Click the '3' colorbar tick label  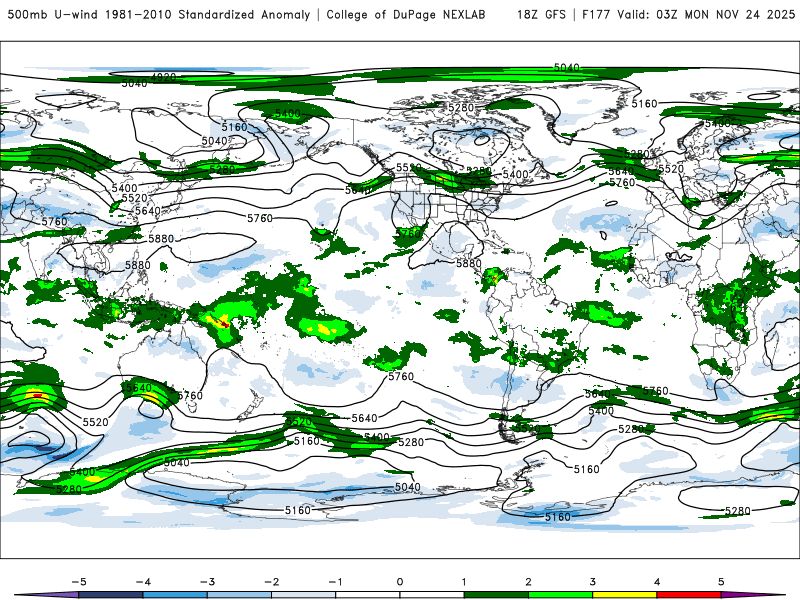(x=593, y=582)
